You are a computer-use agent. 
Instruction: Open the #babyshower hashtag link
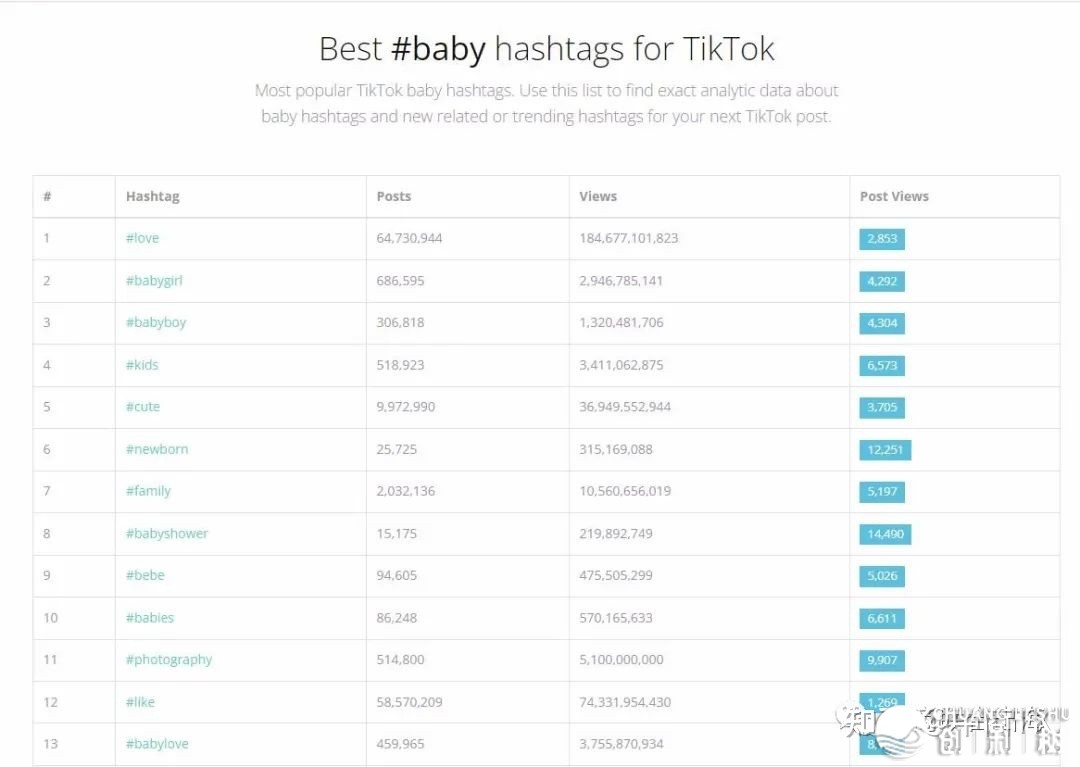(167, 533)
